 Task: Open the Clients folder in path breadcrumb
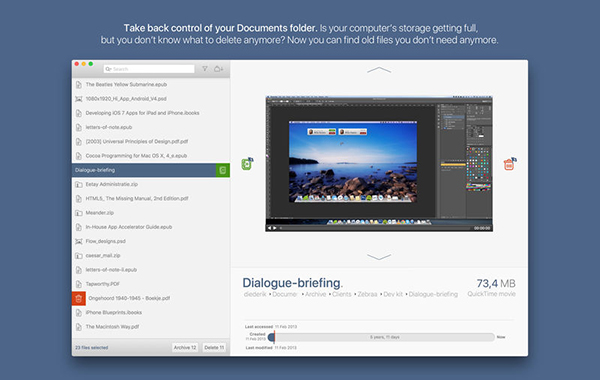342,294
